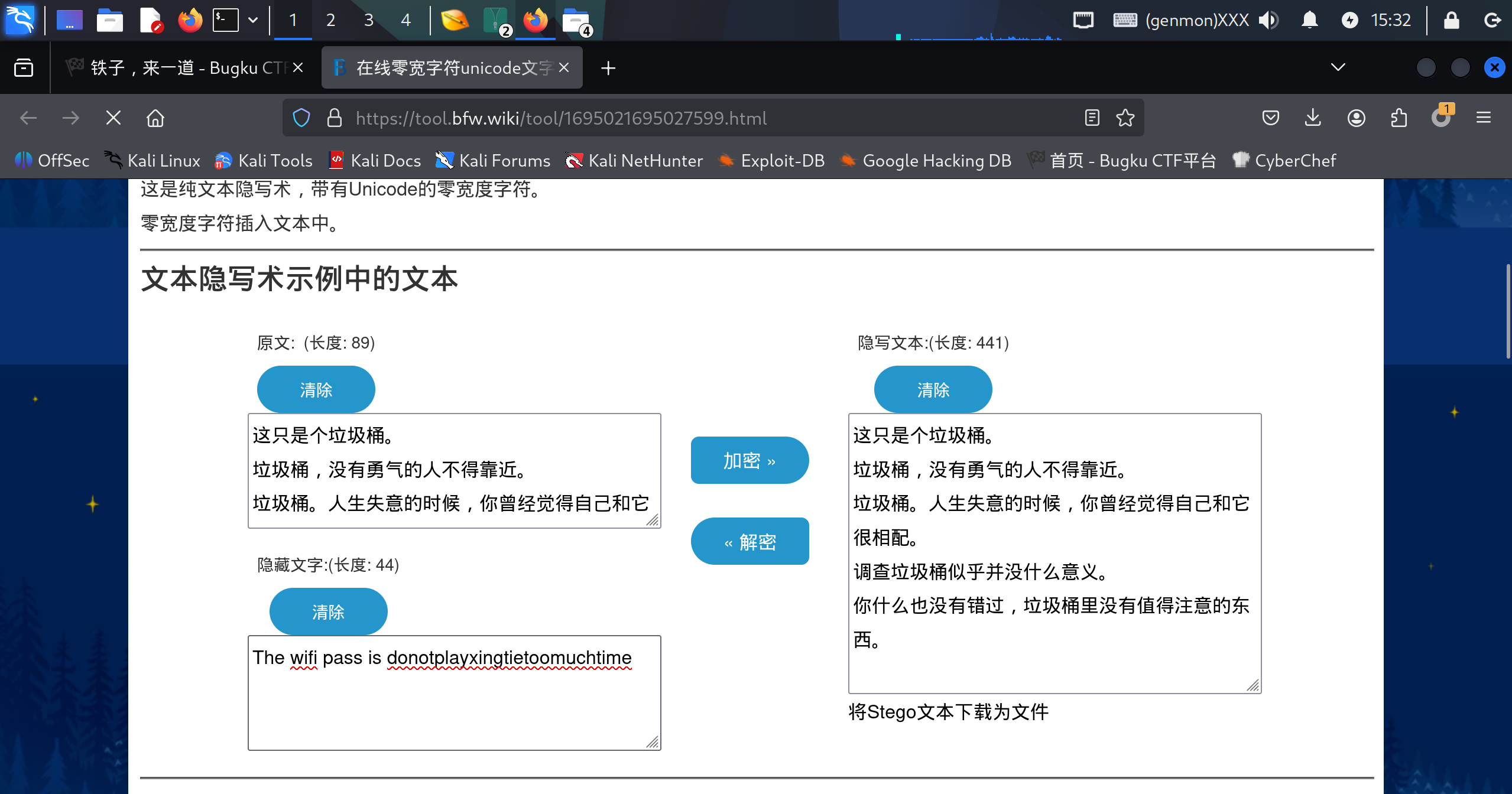Viewport: 1512px width, 794px height.
Task: Open the downloads panel icon
Action: [1312, 118]
